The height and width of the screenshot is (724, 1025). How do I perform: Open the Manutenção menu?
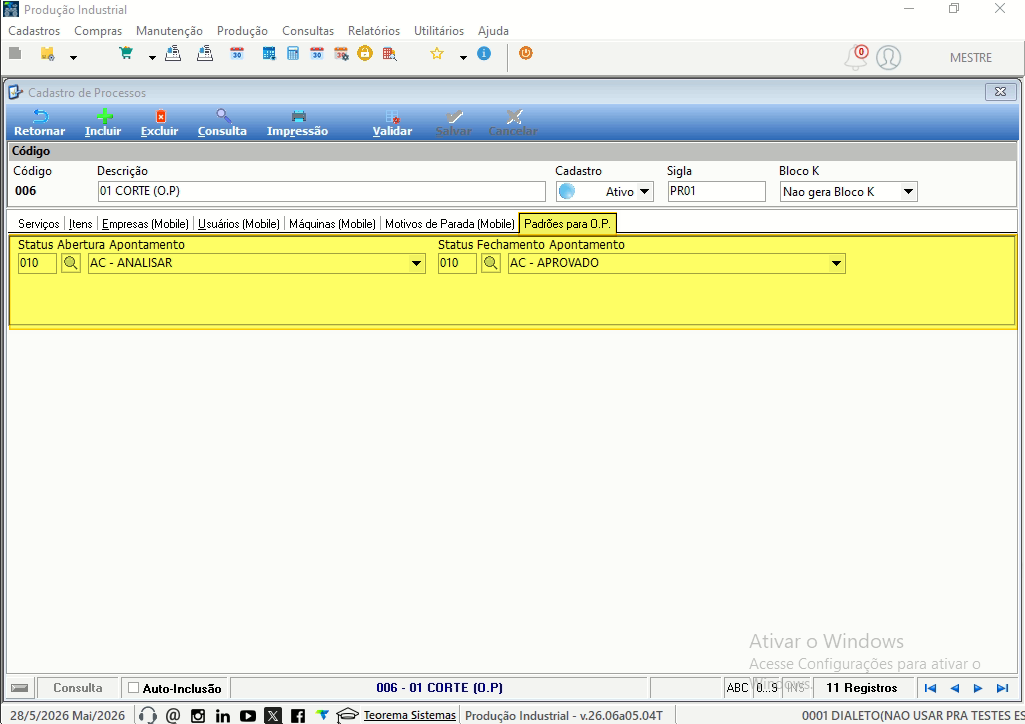point(169,31)
